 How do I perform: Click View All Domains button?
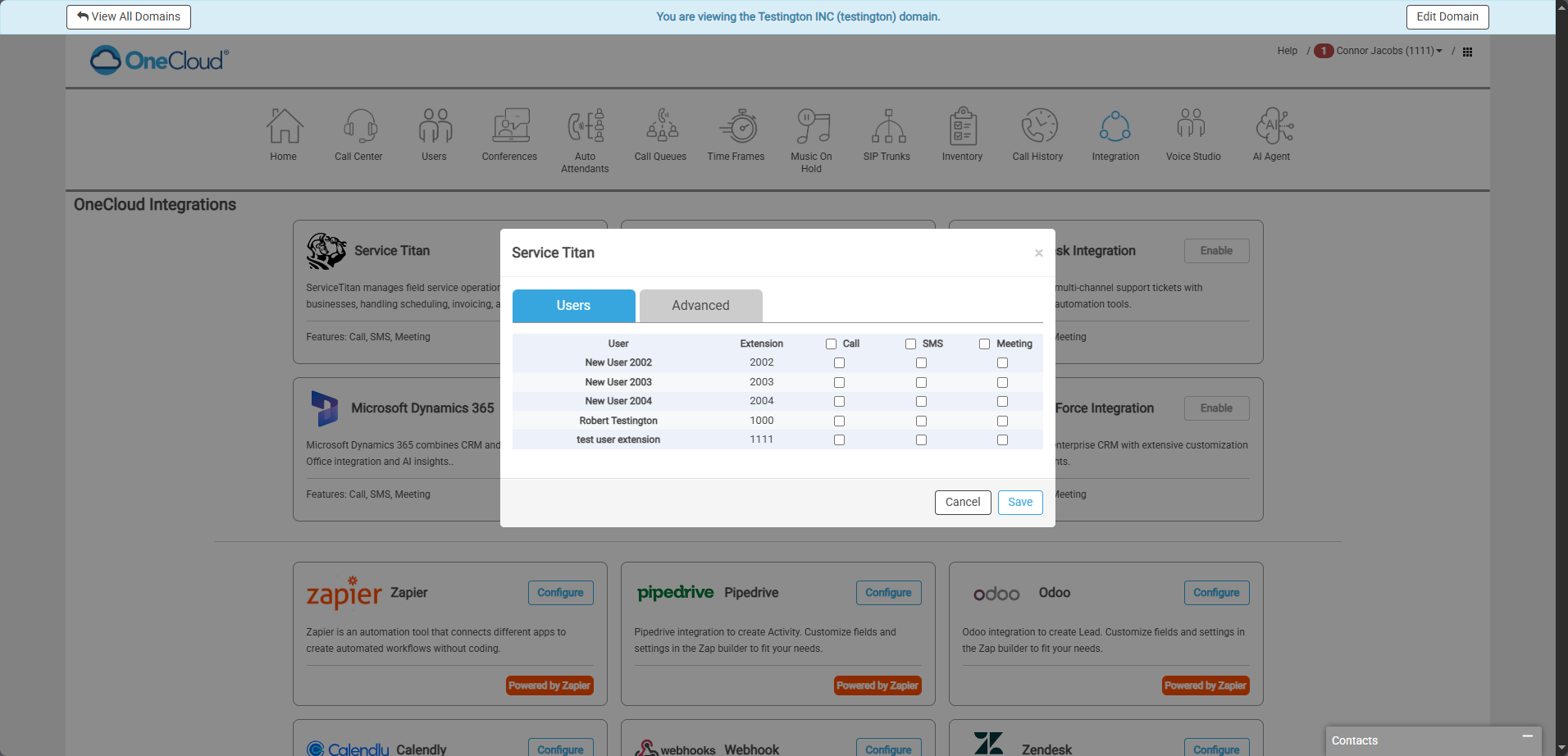tap(129, 17)
